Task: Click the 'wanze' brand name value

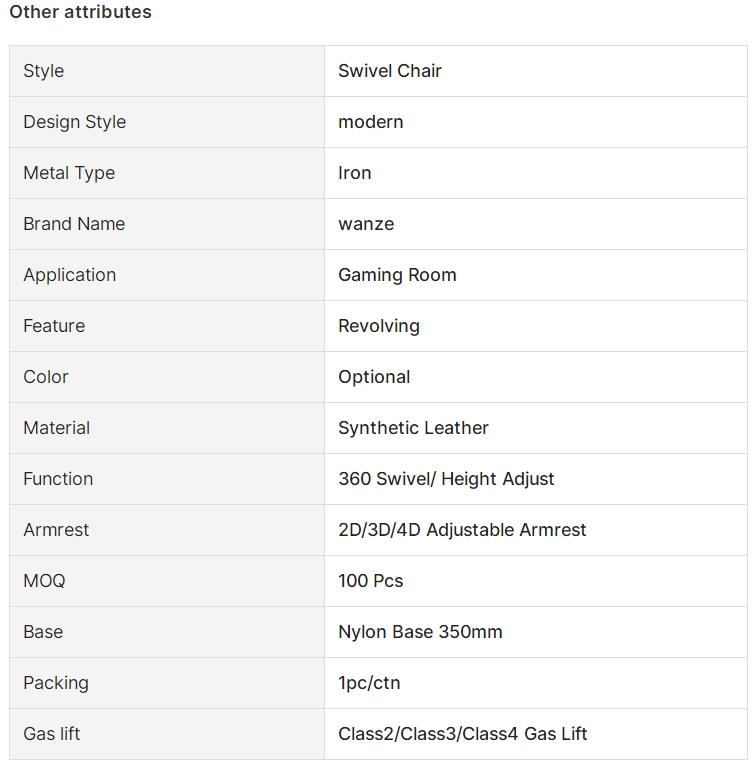Action: tap(366, 224)
